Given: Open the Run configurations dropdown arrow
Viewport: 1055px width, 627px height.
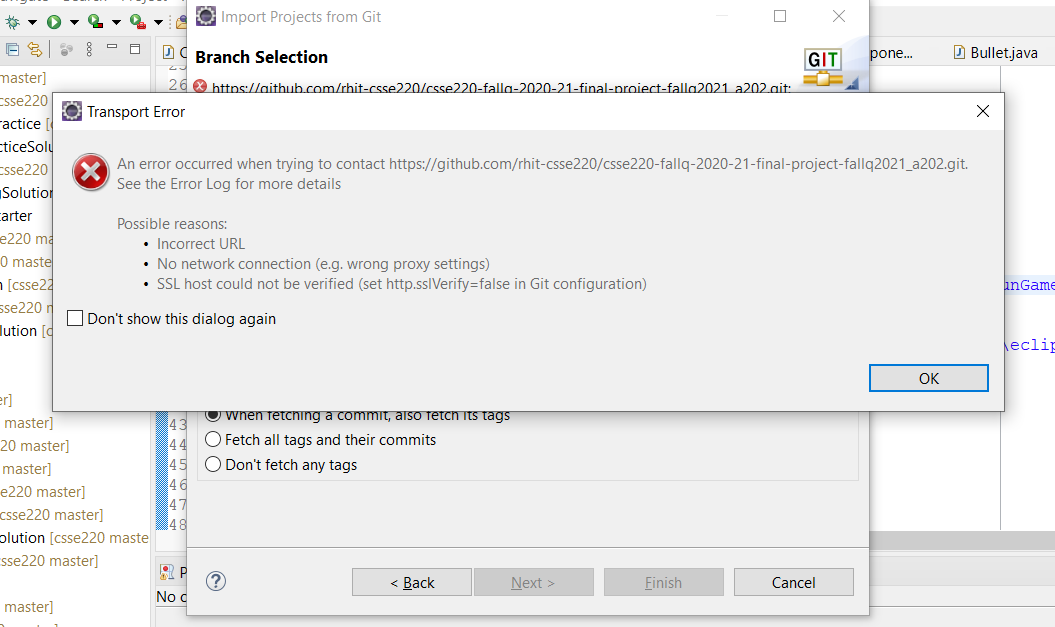Looking at the screenshot, I should coord(74,22).
